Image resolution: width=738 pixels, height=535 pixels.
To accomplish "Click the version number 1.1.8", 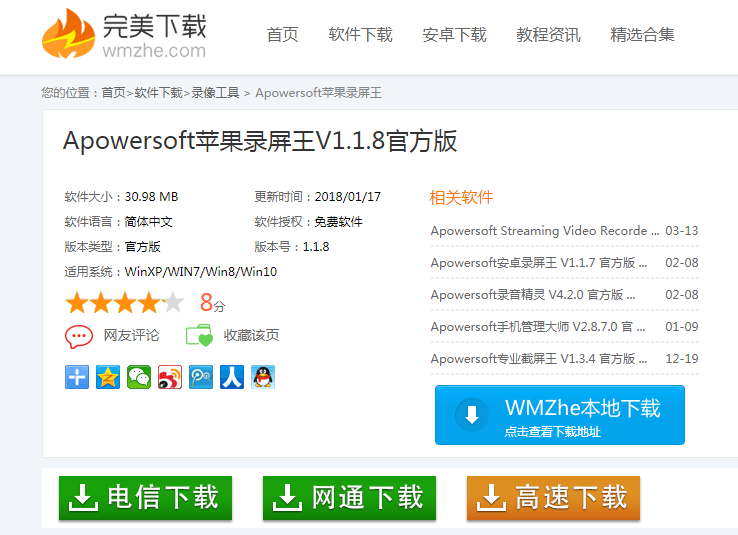I will coord(316,247).
